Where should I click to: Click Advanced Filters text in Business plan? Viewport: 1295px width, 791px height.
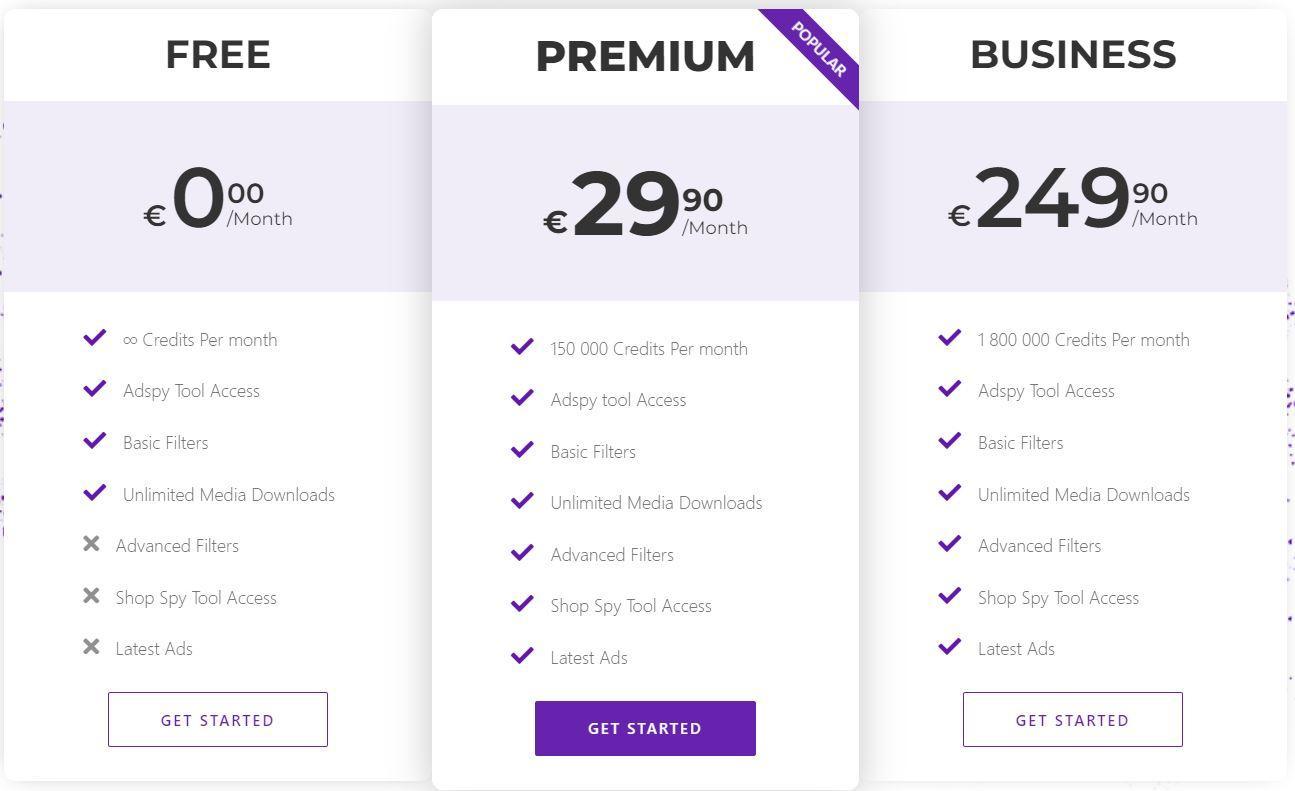[x=1039, y=546]
